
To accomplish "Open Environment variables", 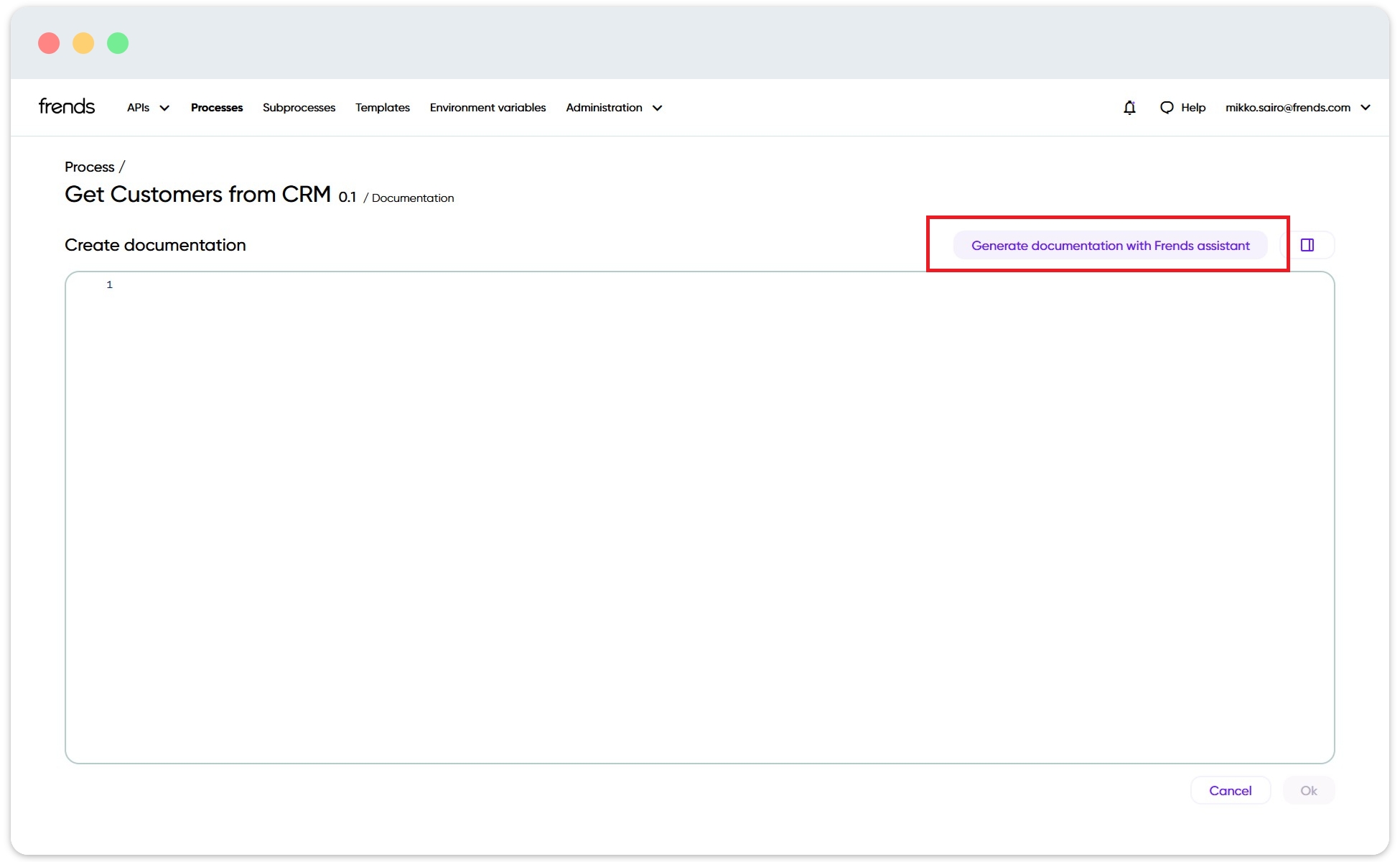I will (x=487, y=107).
